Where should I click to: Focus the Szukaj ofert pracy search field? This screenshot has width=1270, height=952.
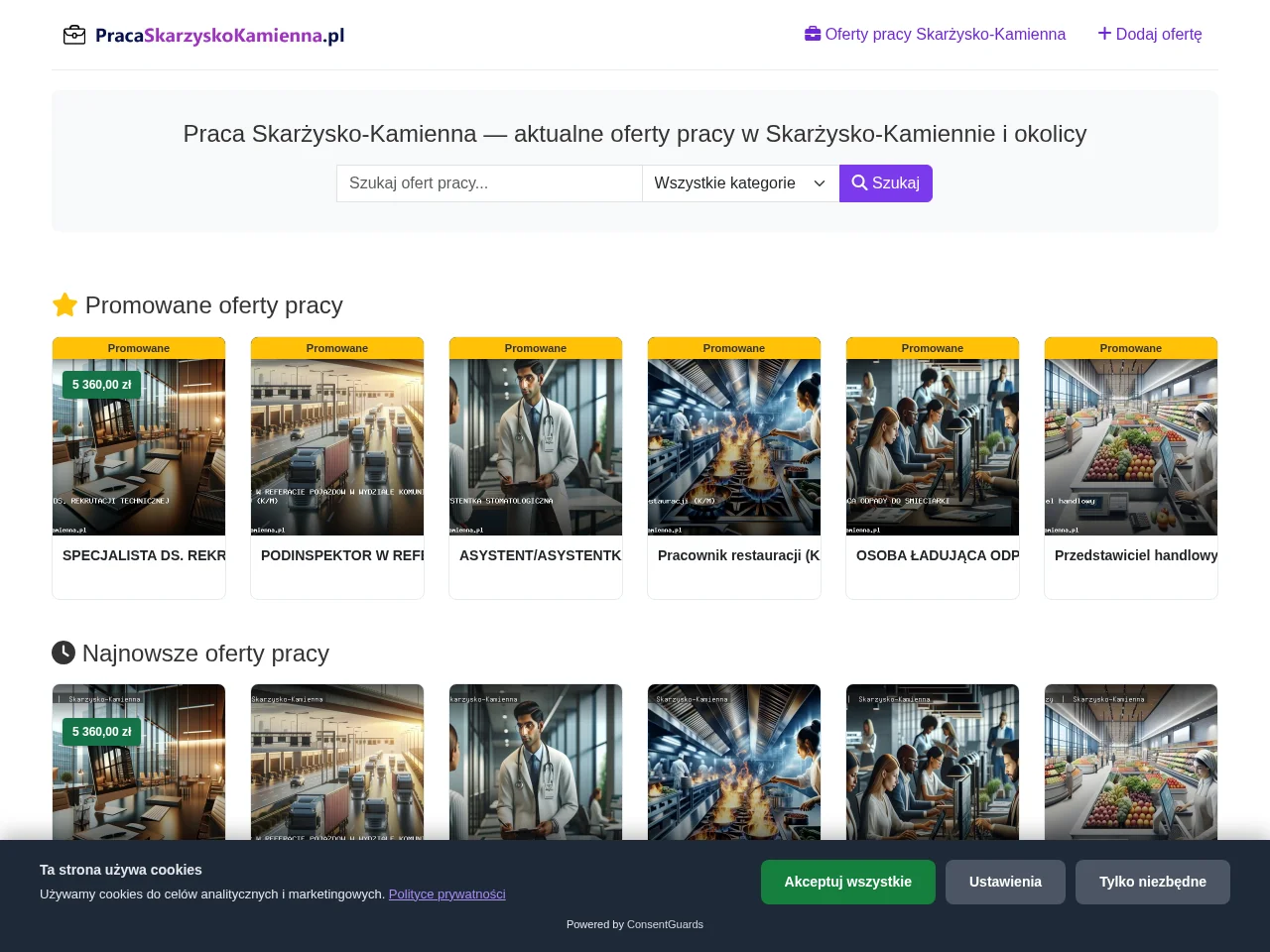click(x=489, y=183)
